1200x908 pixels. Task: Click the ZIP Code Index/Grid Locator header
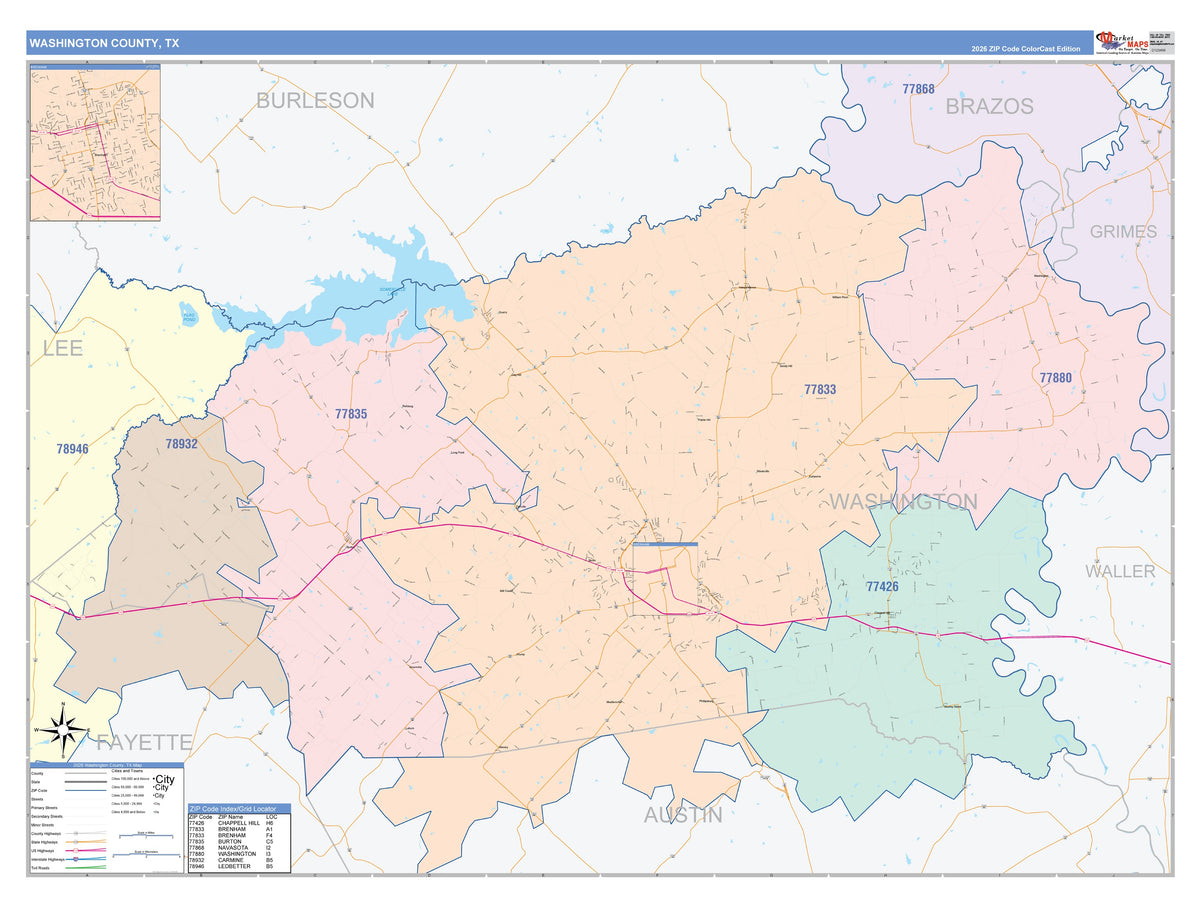tap(239, 809)
